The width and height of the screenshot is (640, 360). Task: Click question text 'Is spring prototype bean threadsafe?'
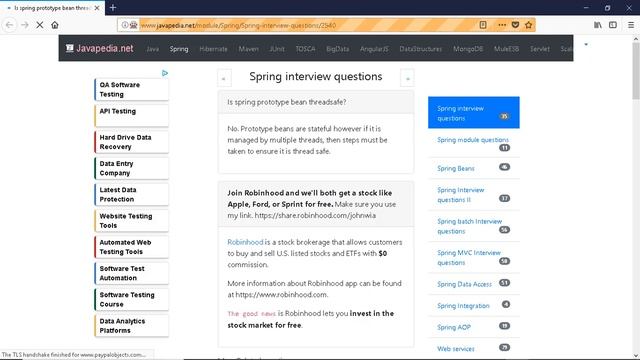[287, 102]
